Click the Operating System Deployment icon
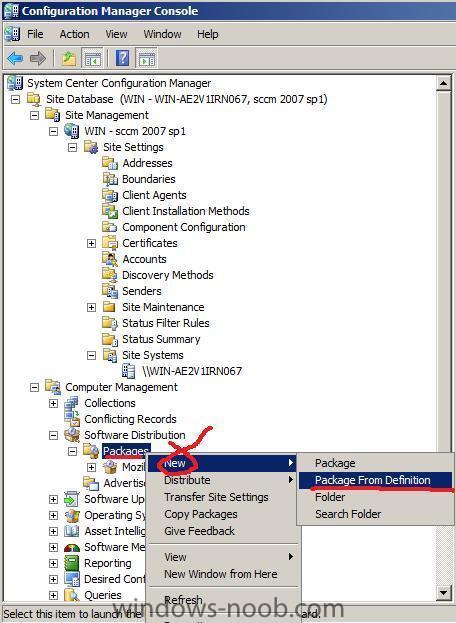 (x=72, y=515)
